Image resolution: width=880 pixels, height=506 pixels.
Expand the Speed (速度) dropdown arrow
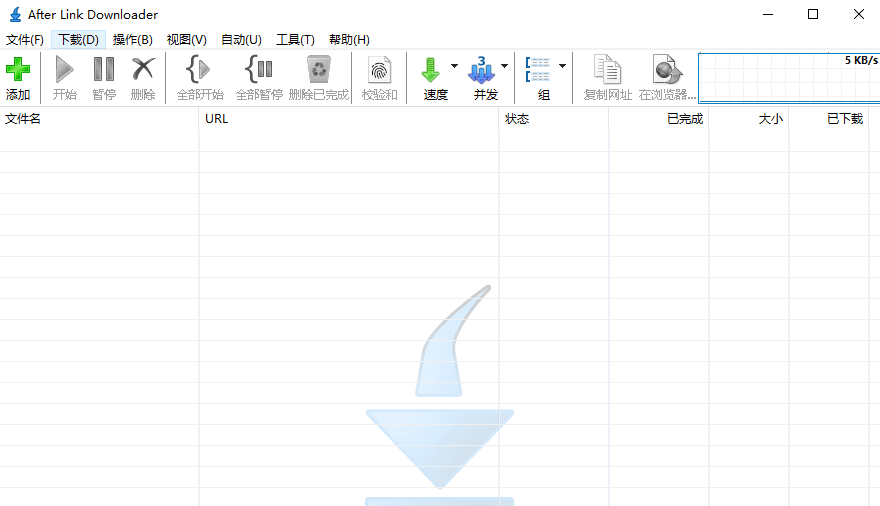[x=455, y=67]
